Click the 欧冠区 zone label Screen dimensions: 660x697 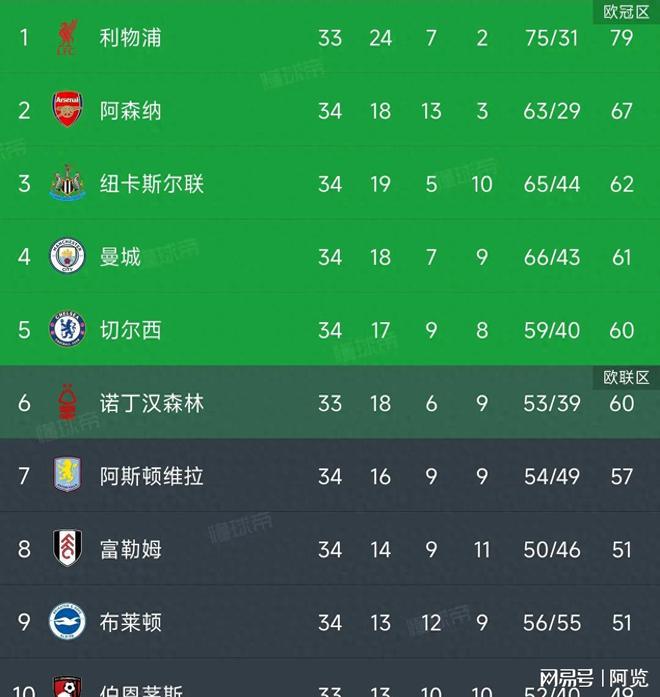click(x=626, y=12)
